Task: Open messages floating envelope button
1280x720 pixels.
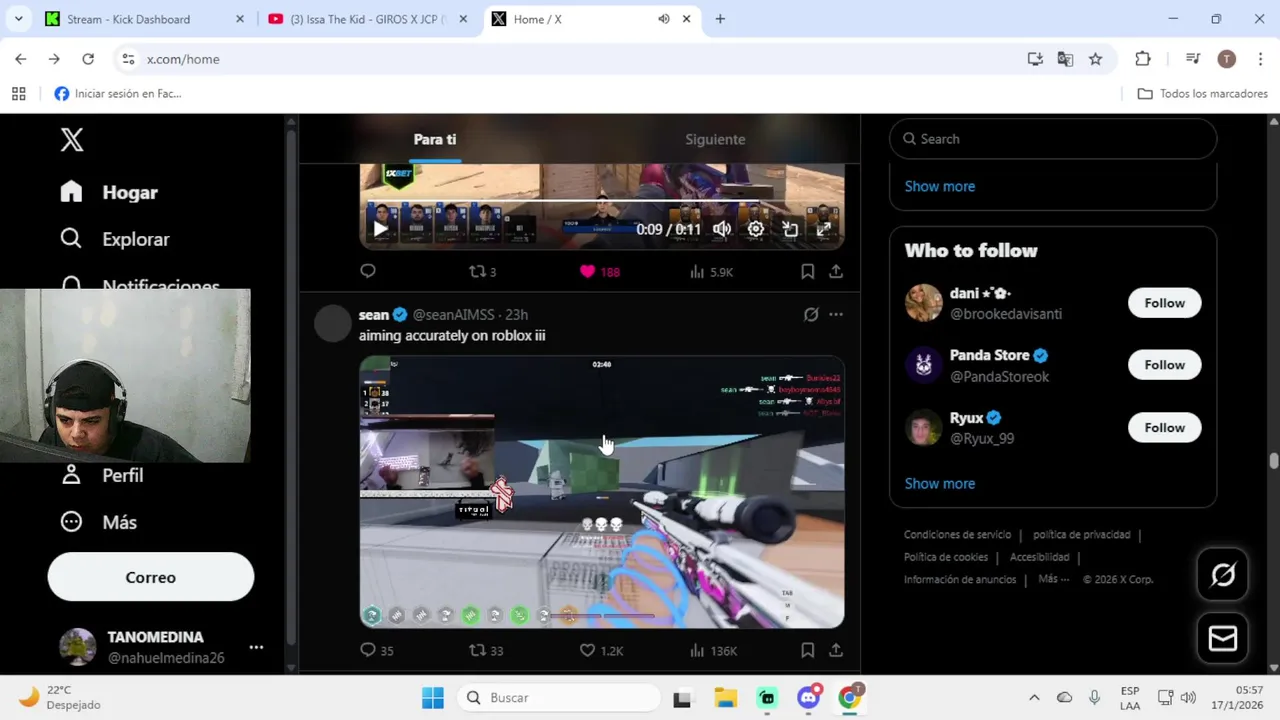Action: click(1223, 638)
